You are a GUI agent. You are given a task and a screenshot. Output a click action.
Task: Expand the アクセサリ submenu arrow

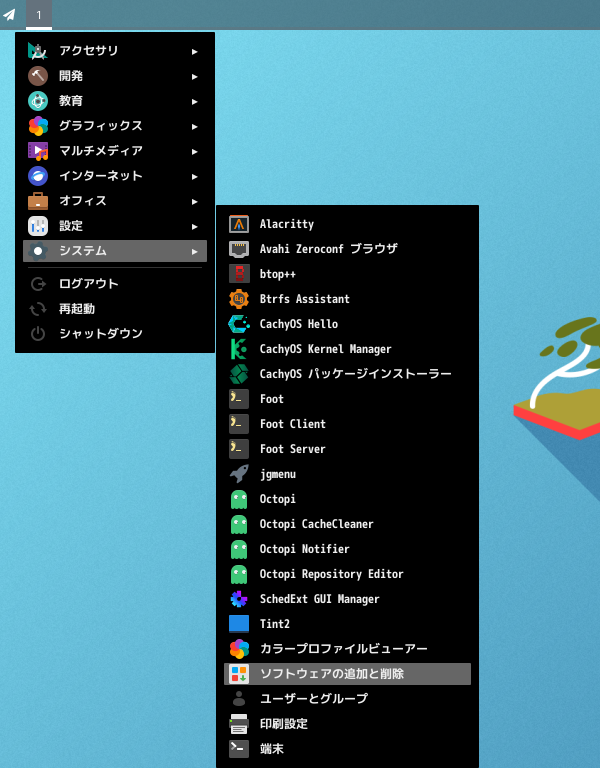click(194, 51)
